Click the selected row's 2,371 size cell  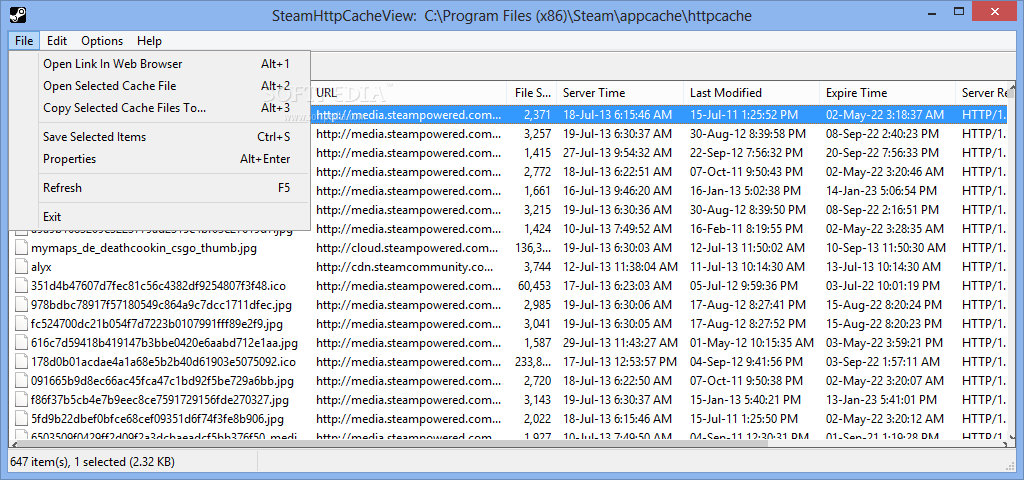537,115
